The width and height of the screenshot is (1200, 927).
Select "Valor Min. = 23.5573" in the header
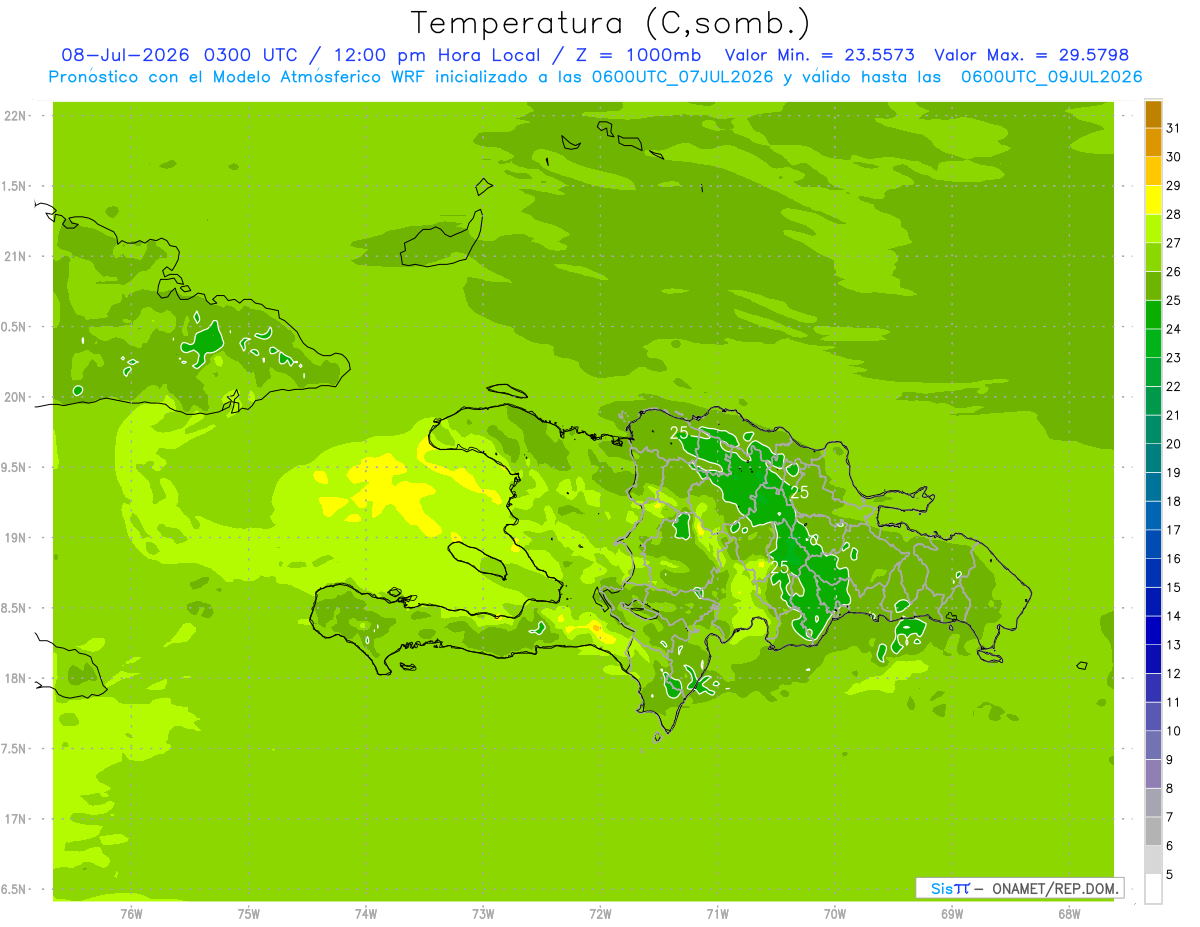(819, 55)
